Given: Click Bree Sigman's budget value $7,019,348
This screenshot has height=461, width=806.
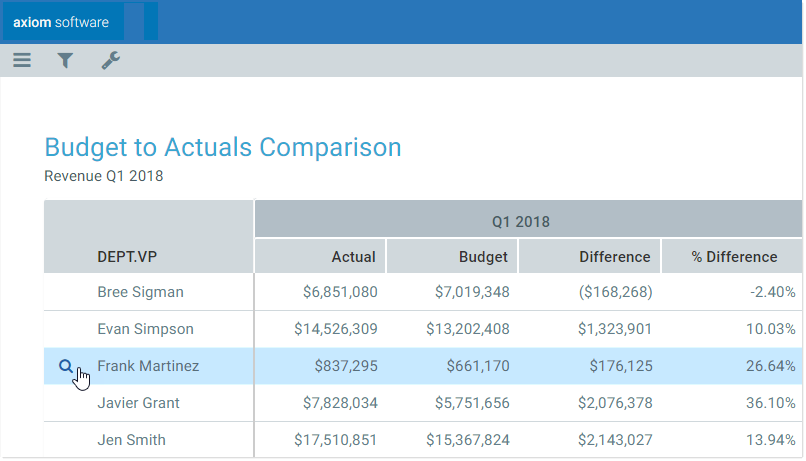Looking at the screenshot, I should [472, 292].
